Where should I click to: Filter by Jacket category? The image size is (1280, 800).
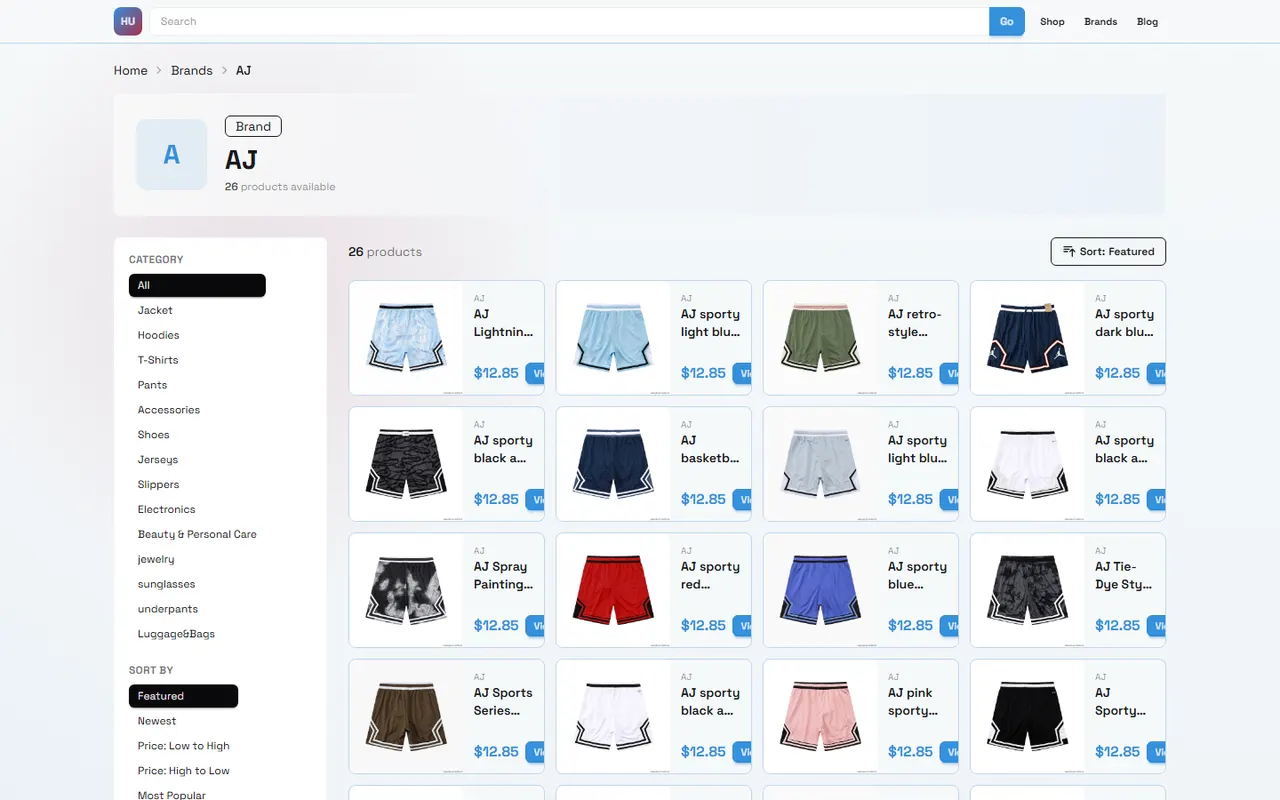(155, 310)
